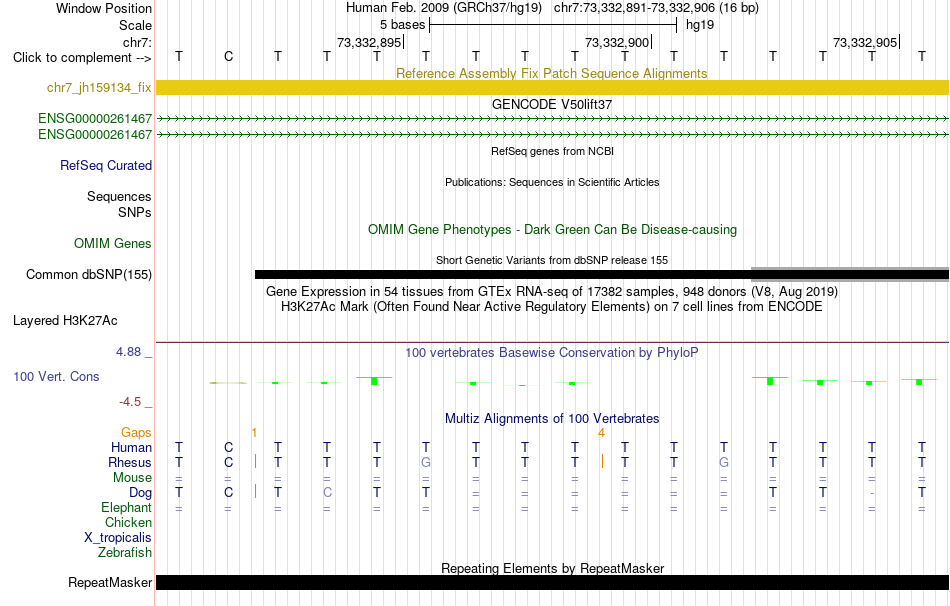The image size is (950, 606).
Task: Click the 73,332,900 ruler position
Action: pyautogui.click(x=617, y=42)
